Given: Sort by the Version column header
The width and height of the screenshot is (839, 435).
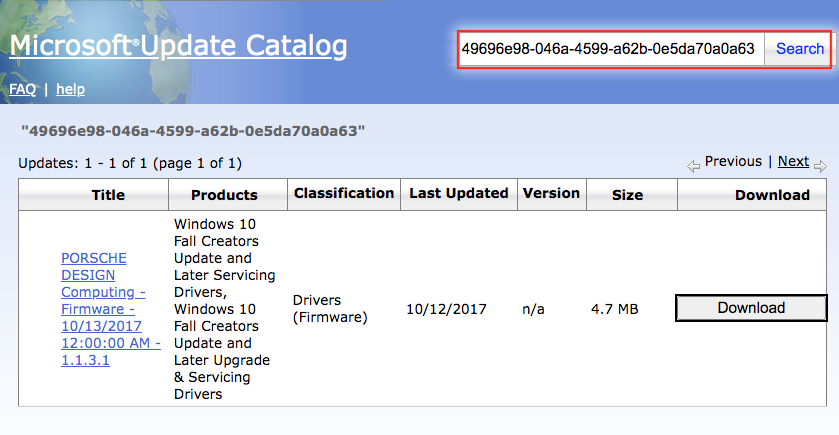Looking at the screenshot, I should 551,193.
